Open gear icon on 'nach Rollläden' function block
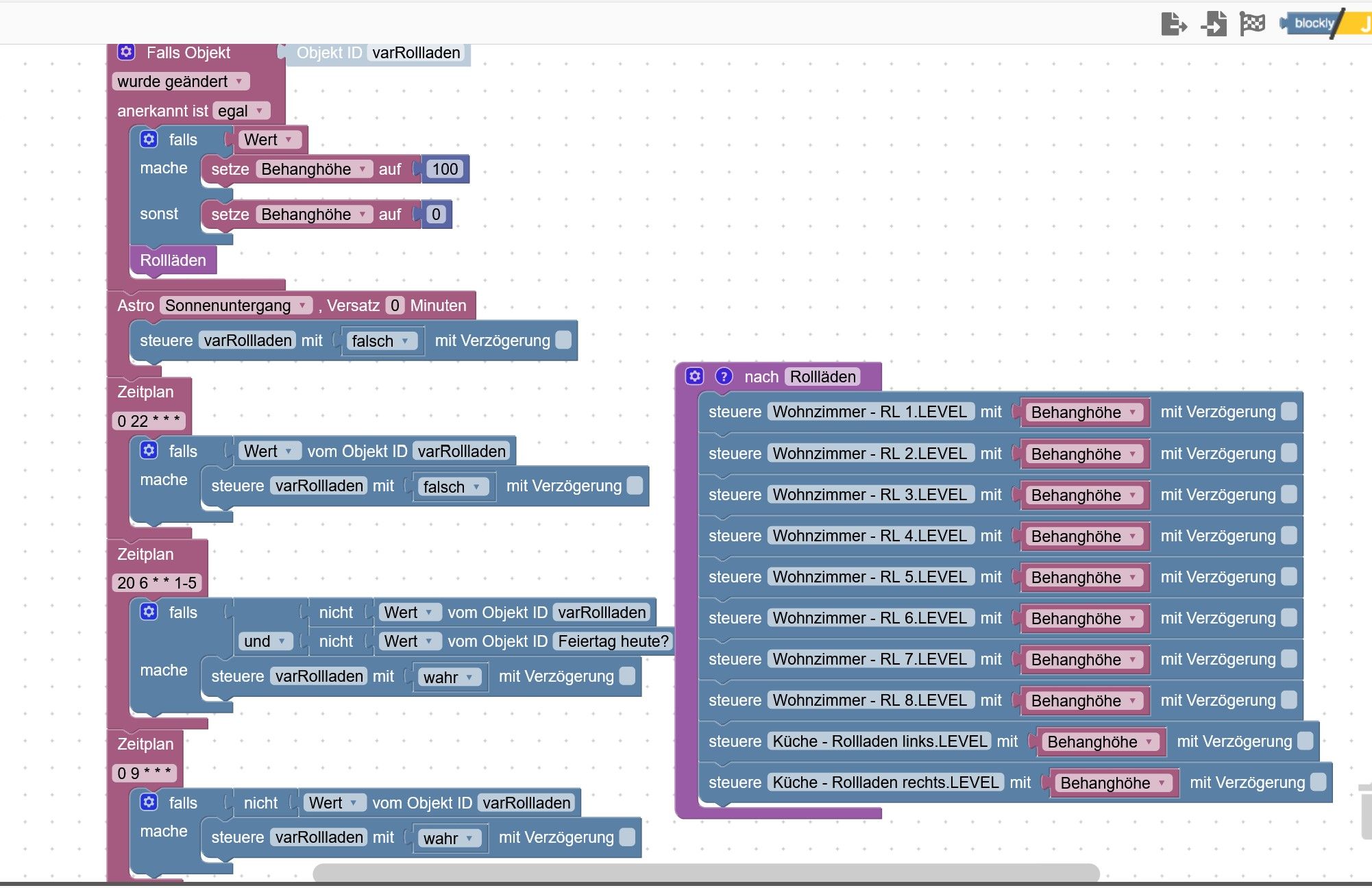Image resolution: width=1372 pixels, height=888 pixels. click(695, 376)
